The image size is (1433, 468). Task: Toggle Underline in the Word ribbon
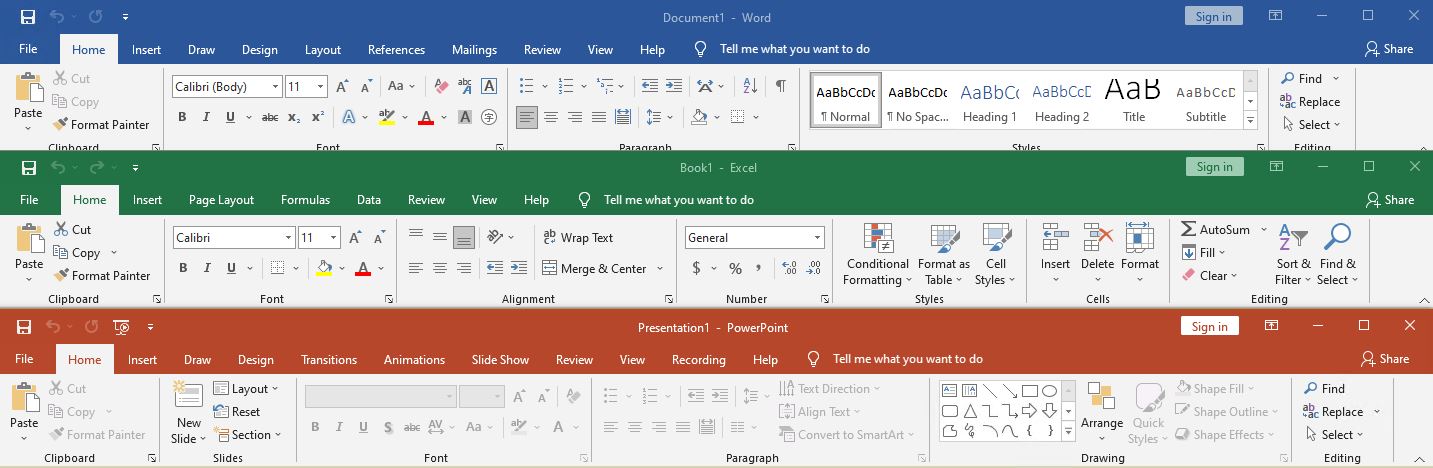point(231,117)
